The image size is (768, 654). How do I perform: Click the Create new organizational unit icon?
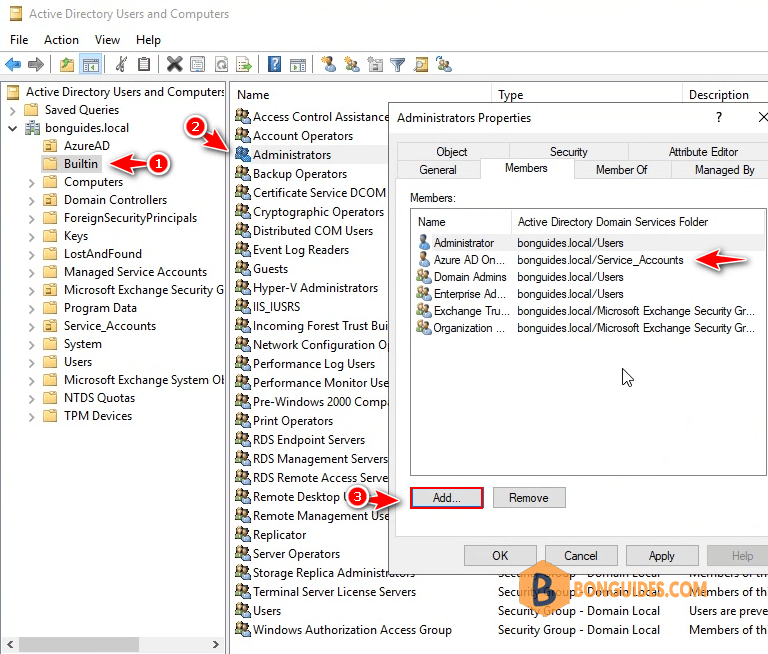(375, 64)
